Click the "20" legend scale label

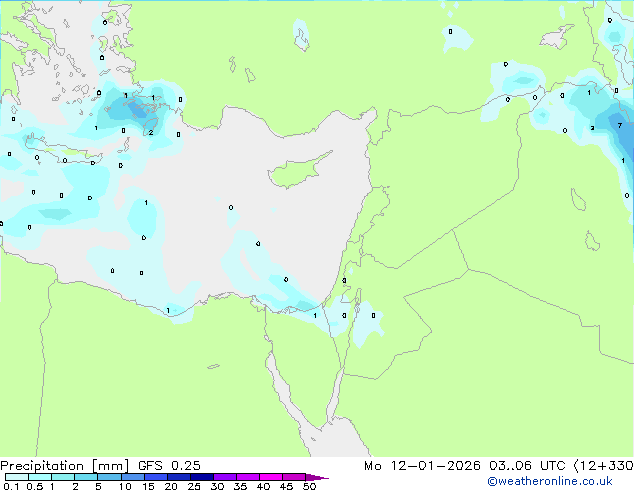point(171,486)
